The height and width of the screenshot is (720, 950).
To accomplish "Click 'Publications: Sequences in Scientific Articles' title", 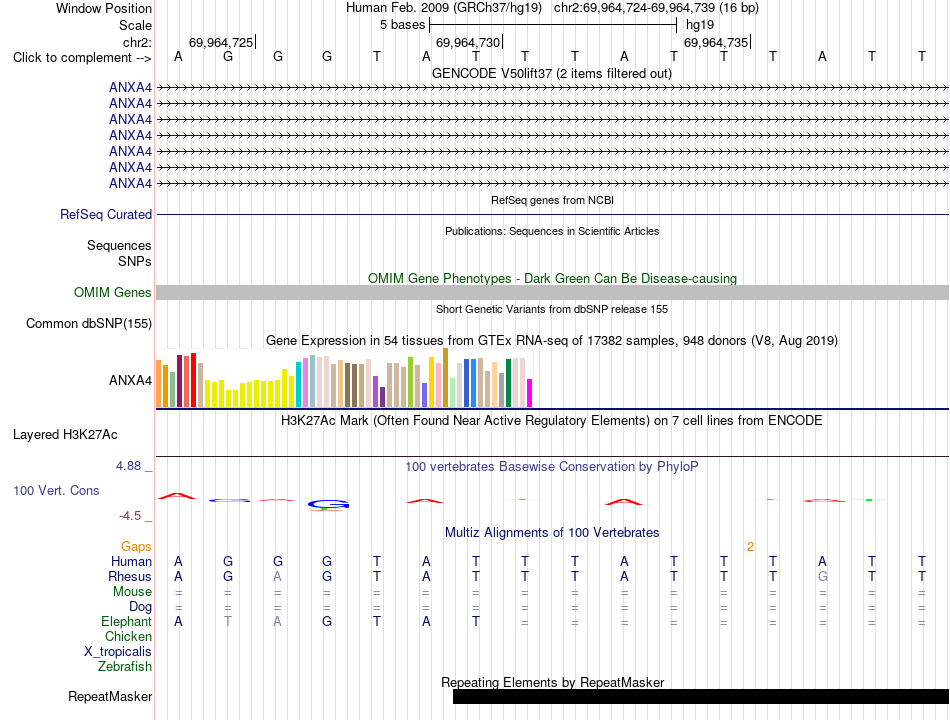I will click(552, 231).
